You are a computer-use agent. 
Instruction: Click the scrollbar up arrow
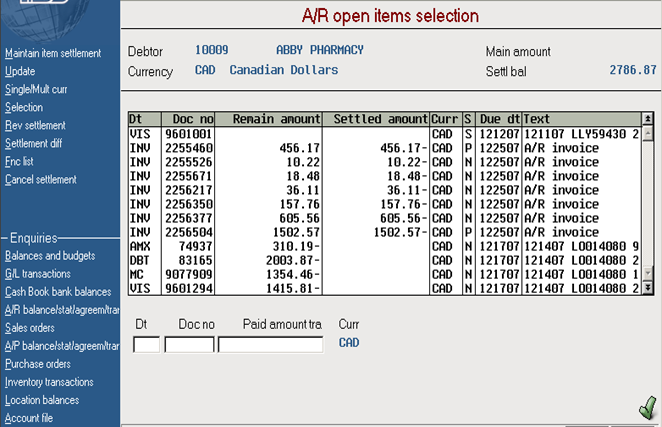tap(648, 134)
